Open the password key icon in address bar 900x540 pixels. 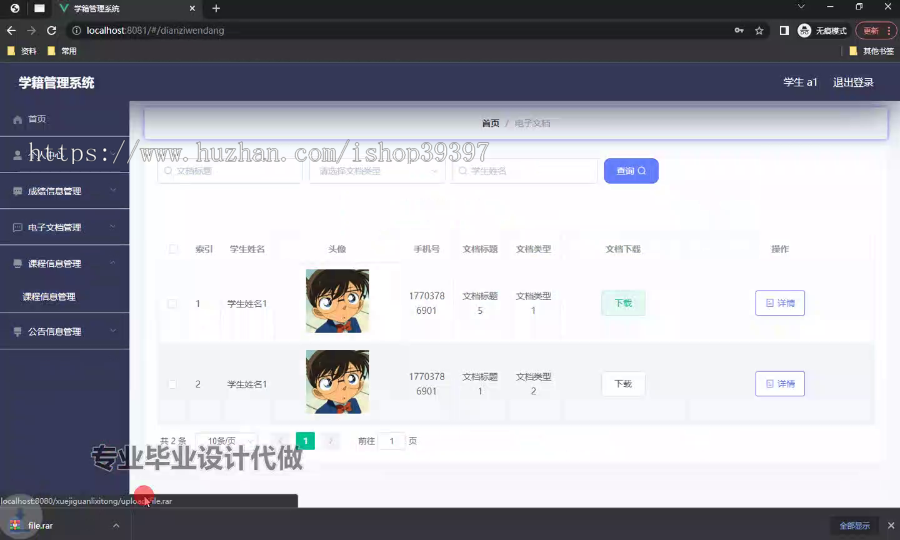point(739,30)
